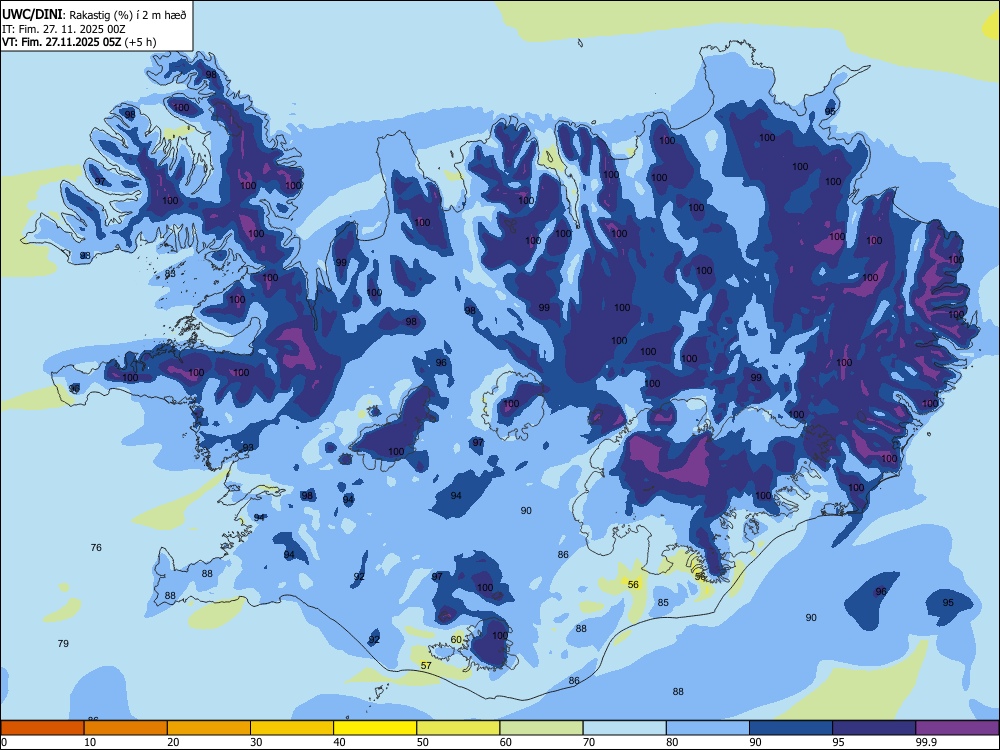Pick the 20–30 amber legend swatch
This screenshot has height=750, width=1000.
pos(209,728)
